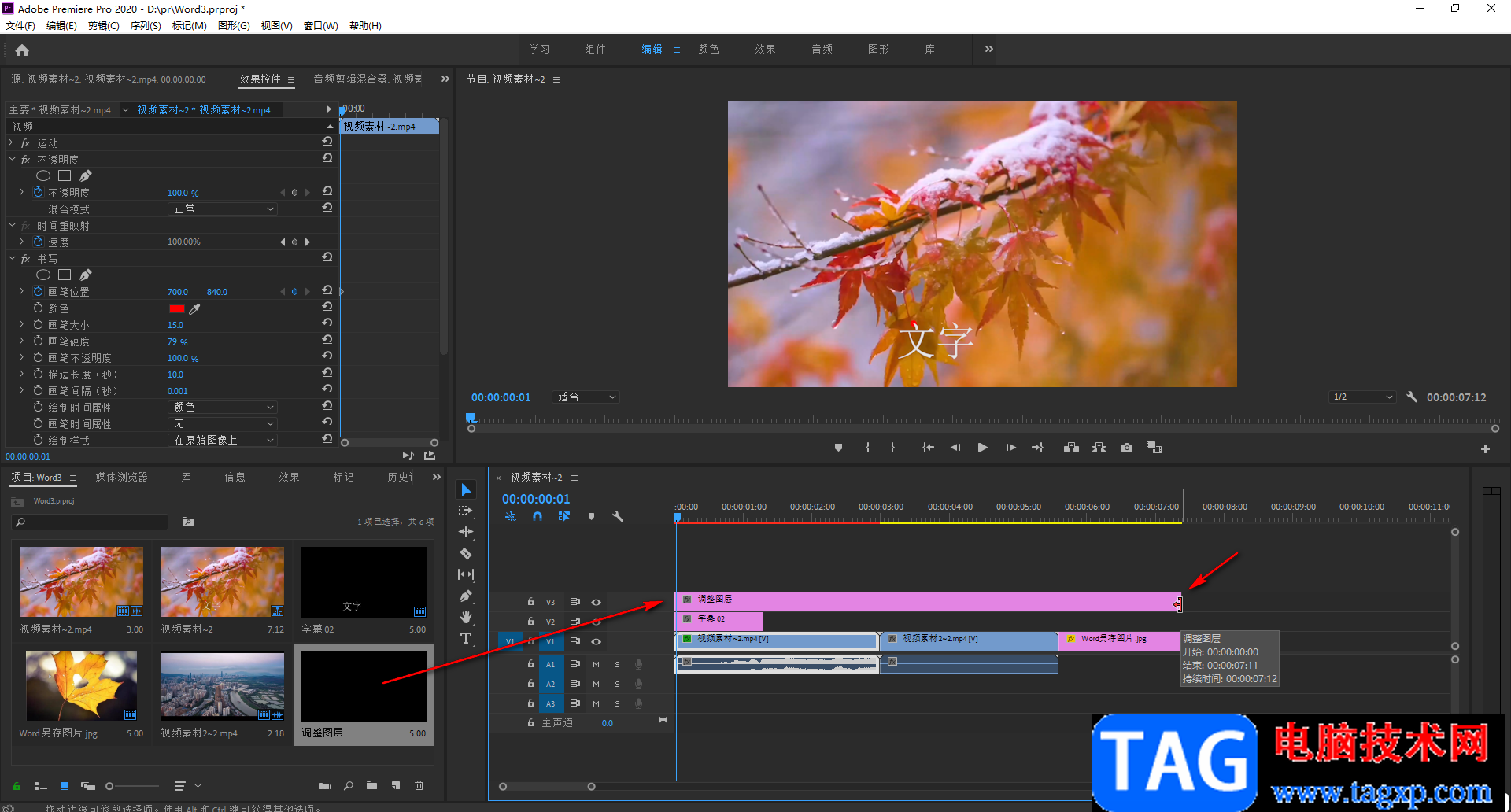Toggle snap in timeline
The height and width of the screenshot is (812, 1511).
click(x=537, y=517)
